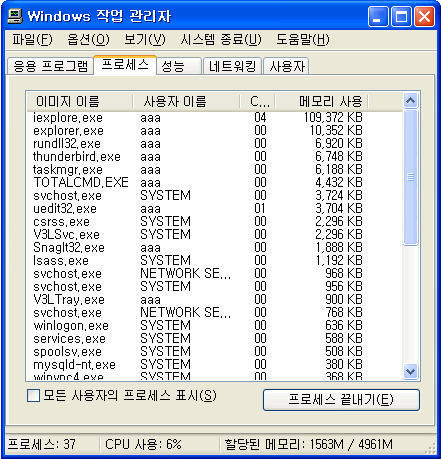The height and width of the screenshot is (459, 441).
Task: Enable 모든 사용자의 프로세스 표시 checkbox
Action: pos(33,396)
